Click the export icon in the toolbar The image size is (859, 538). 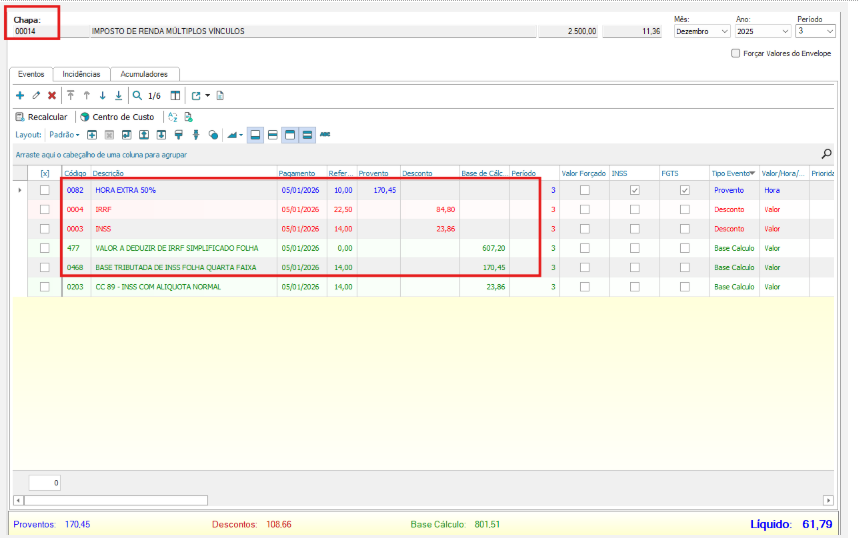click(x=196, y=95)
